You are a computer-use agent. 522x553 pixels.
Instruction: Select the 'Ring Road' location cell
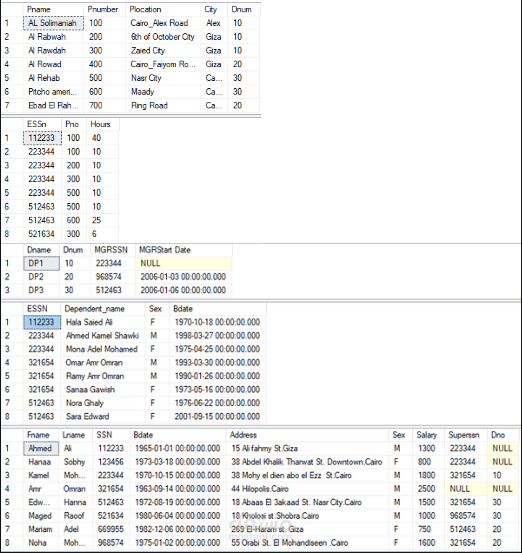pyautogui.click(x=163, y=106)
